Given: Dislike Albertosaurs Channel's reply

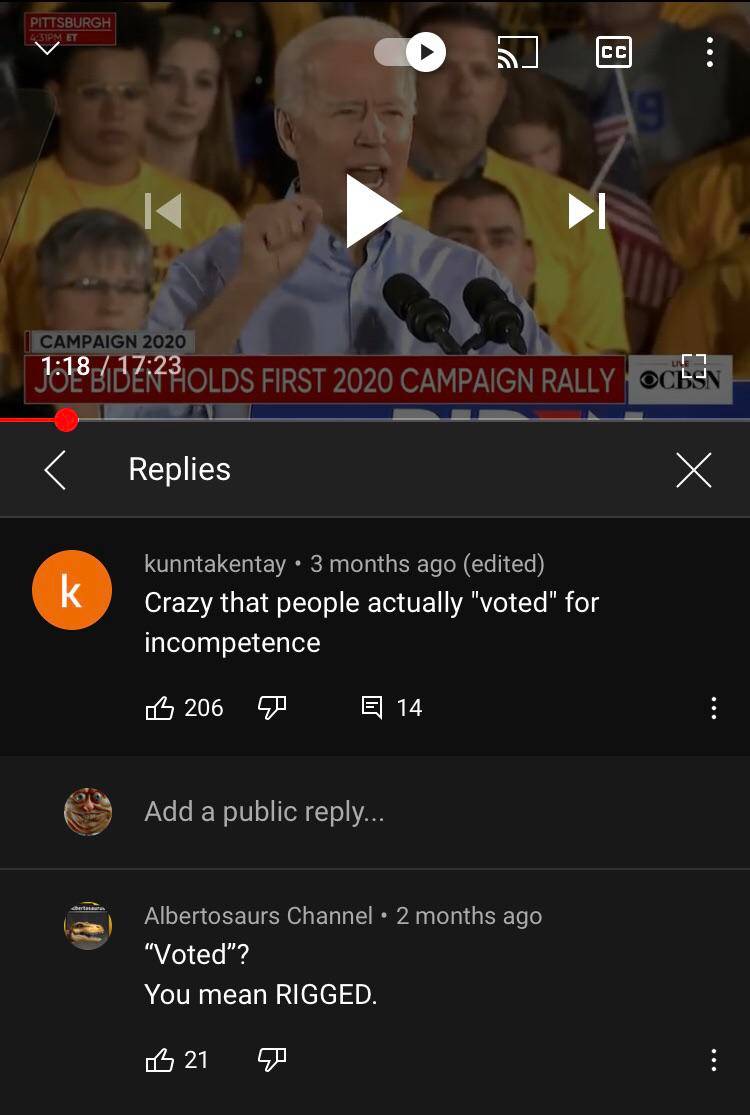Looking at the screenshot, I should coord(272,1060).
